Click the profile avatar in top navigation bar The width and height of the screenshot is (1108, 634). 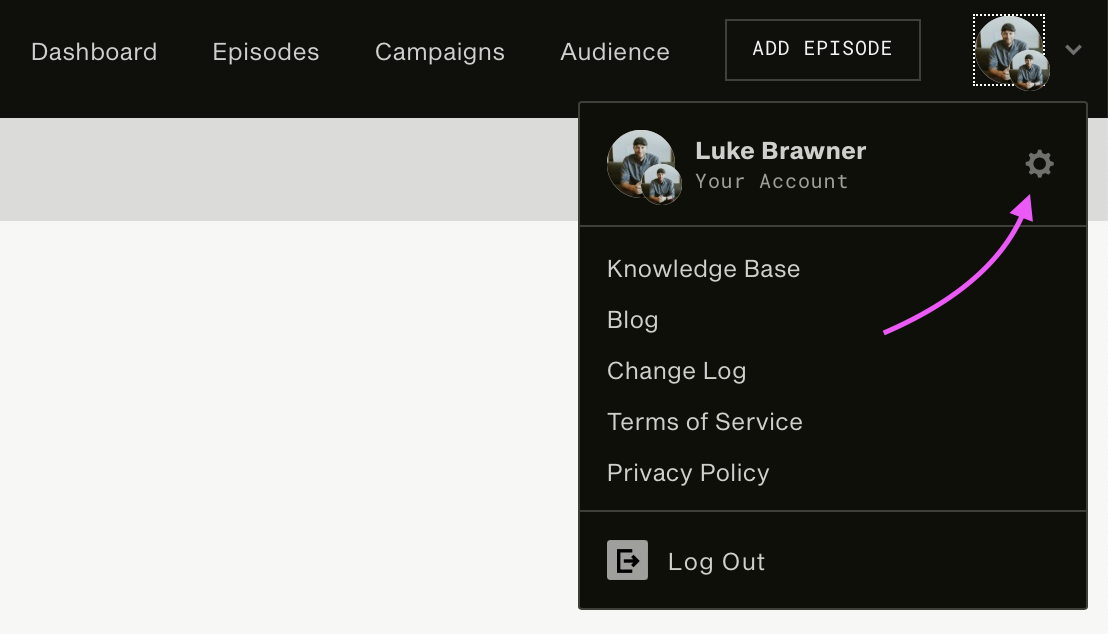[1010, 52]
